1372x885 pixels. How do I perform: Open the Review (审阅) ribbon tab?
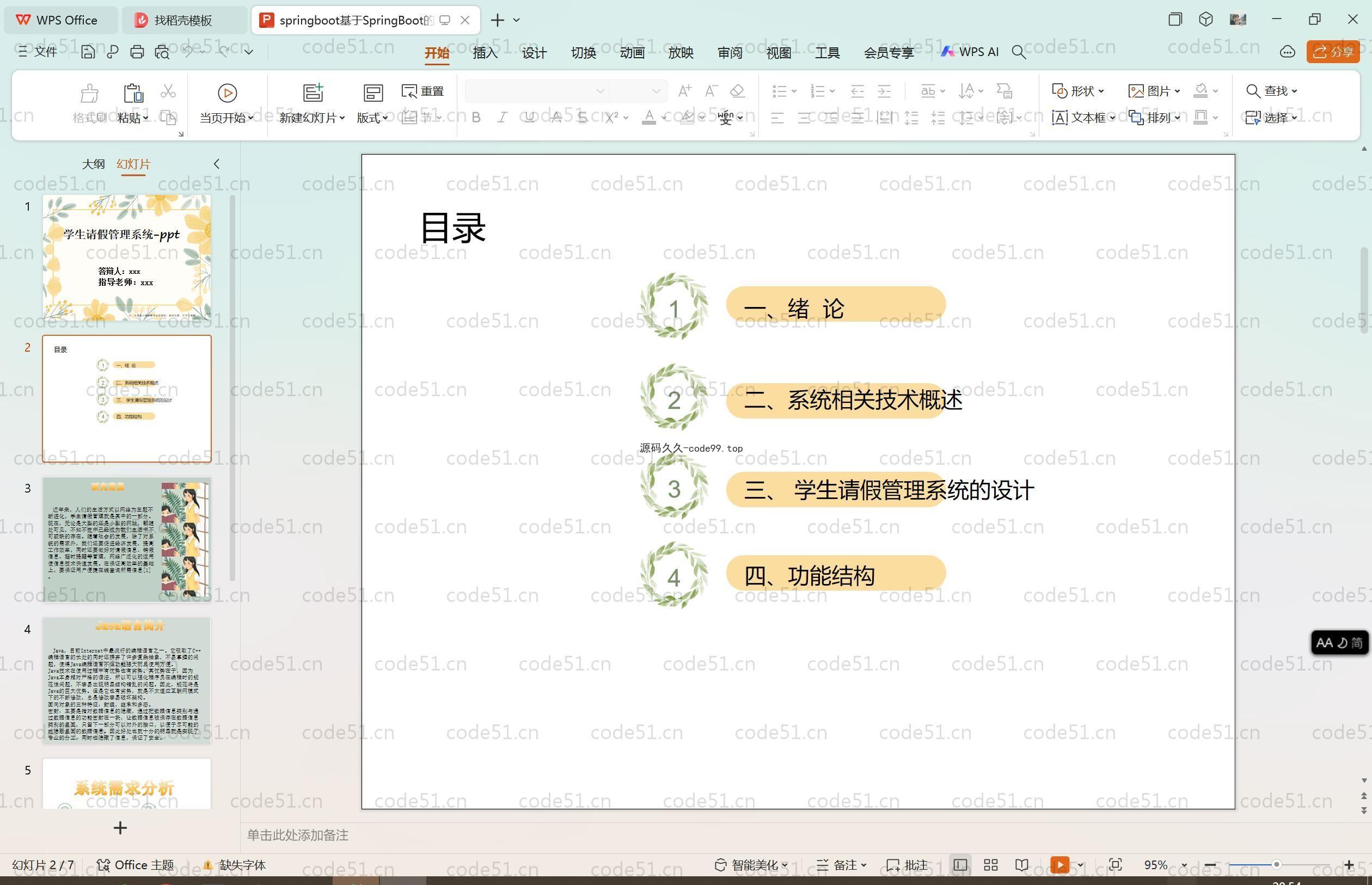(730, 53)
